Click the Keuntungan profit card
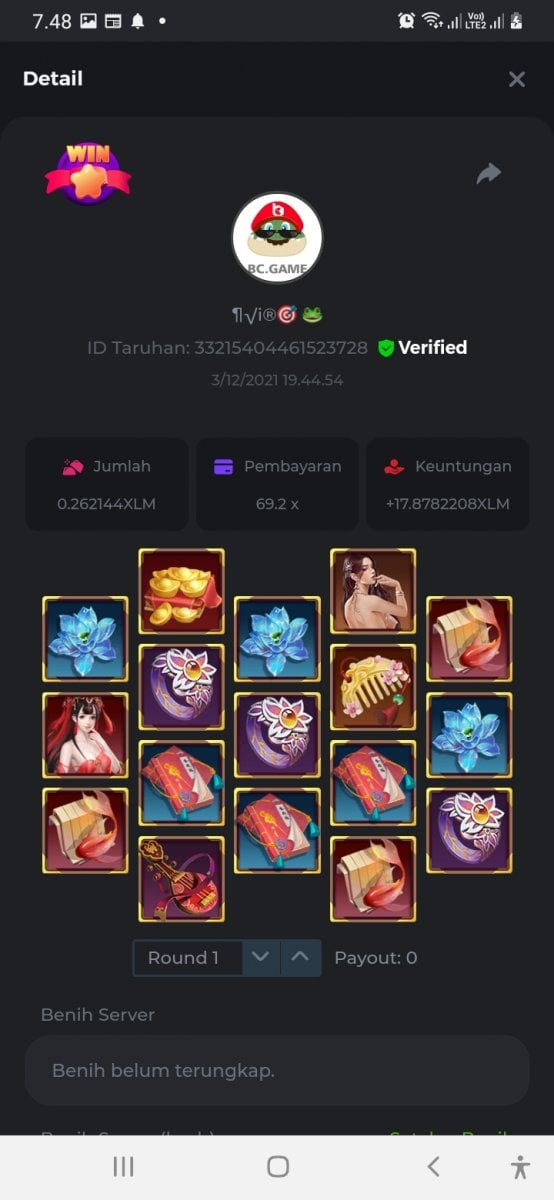The image size is (554, 1200). [448, 484]
